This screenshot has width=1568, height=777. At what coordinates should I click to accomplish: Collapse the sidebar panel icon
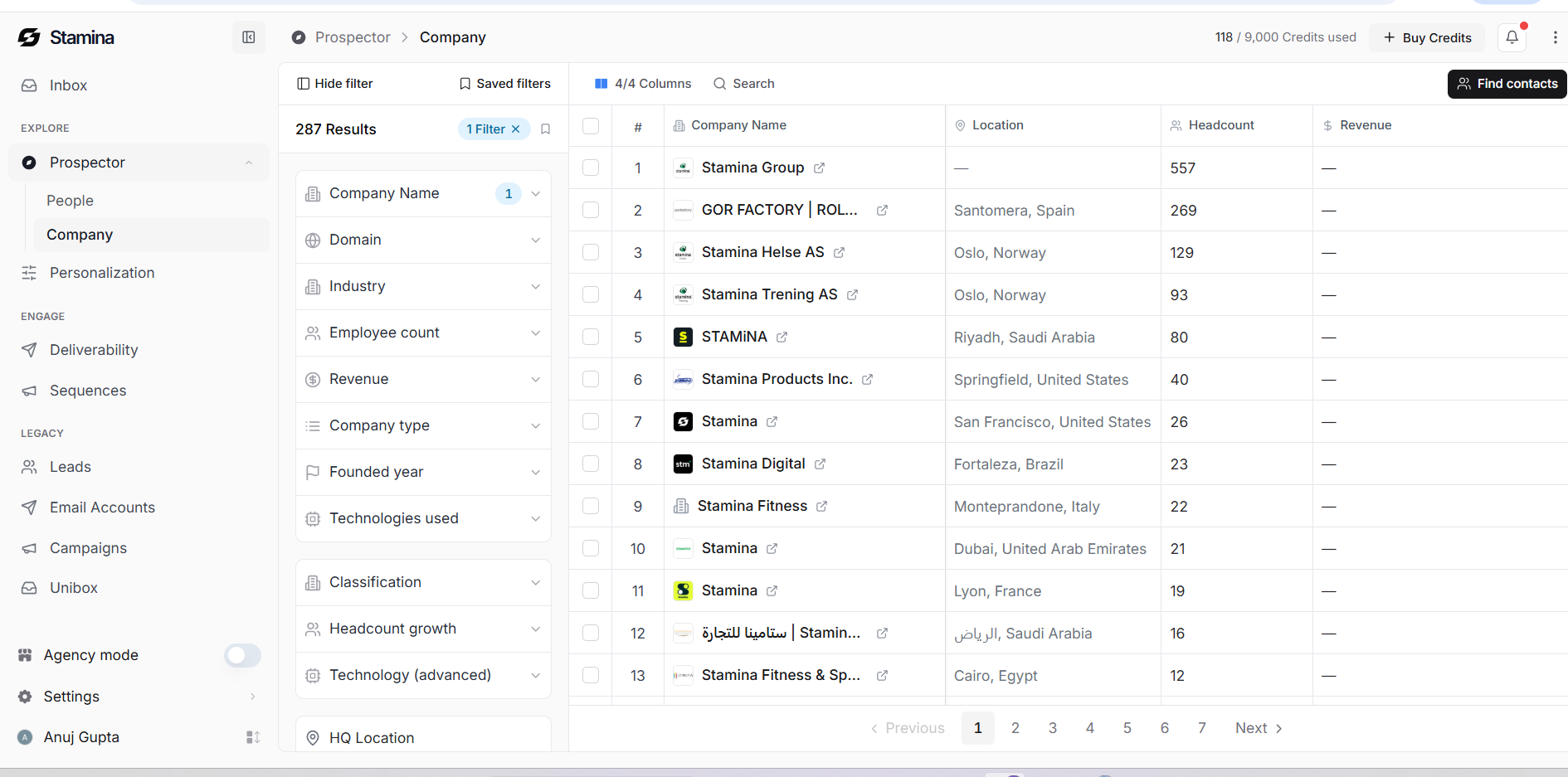coord(248,37)
